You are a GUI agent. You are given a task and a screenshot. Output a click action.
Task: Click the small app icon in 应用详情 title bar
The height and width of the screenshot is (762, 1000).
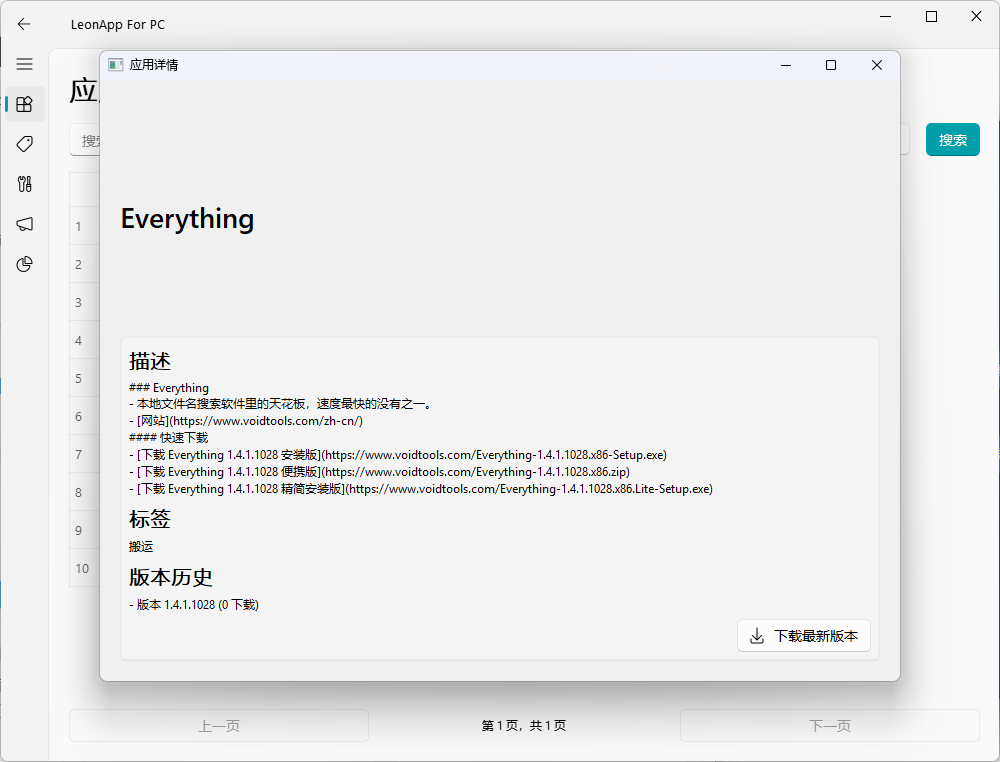point(114,64)
